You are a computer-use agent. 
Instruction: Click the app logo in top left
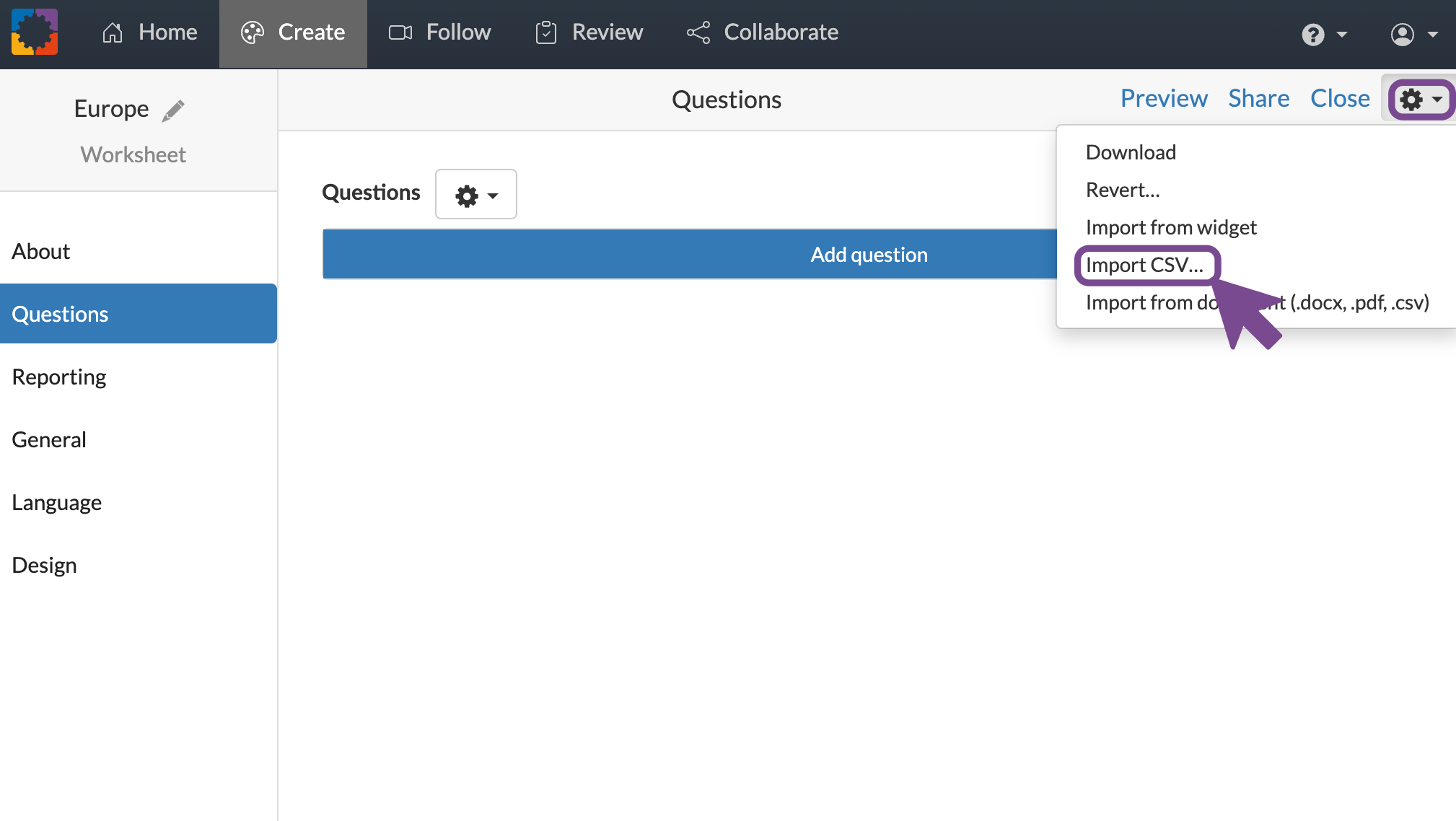34,32
